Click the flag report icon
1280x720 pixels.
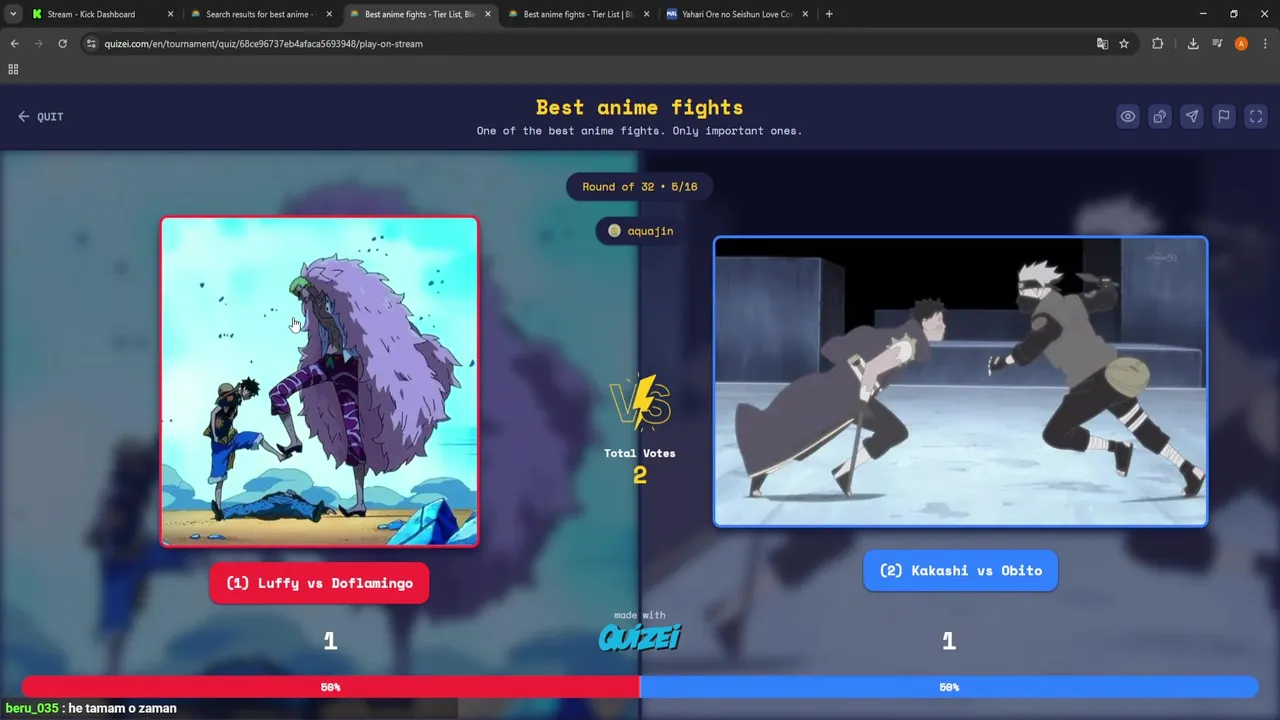(x=1223, y=116)
